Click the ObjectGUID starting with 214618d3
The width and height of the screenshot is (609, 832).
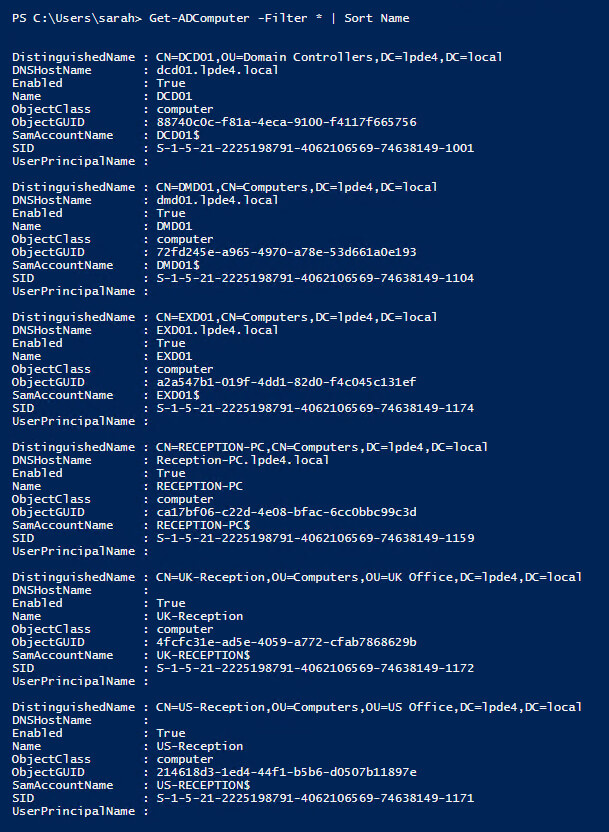(x=286, y=772)
